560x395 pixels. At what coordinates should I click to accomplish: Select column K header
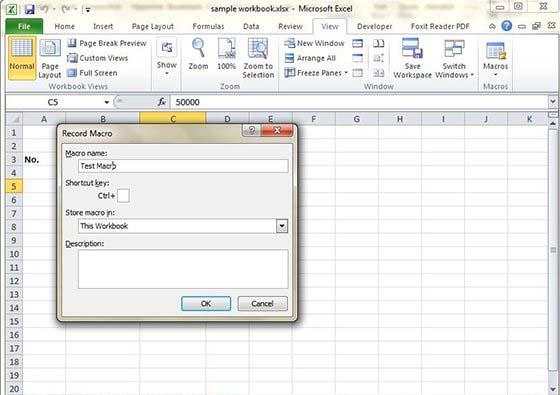coord(529,119)
